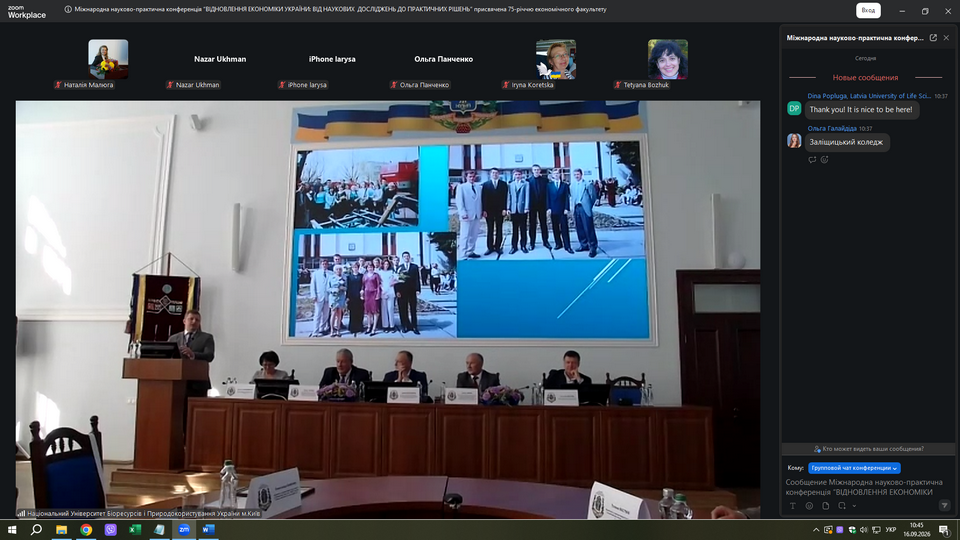This screenshot has height=540, width=960.
Task: Pop out the chat panel window
Action: click(x=933, y=38)
